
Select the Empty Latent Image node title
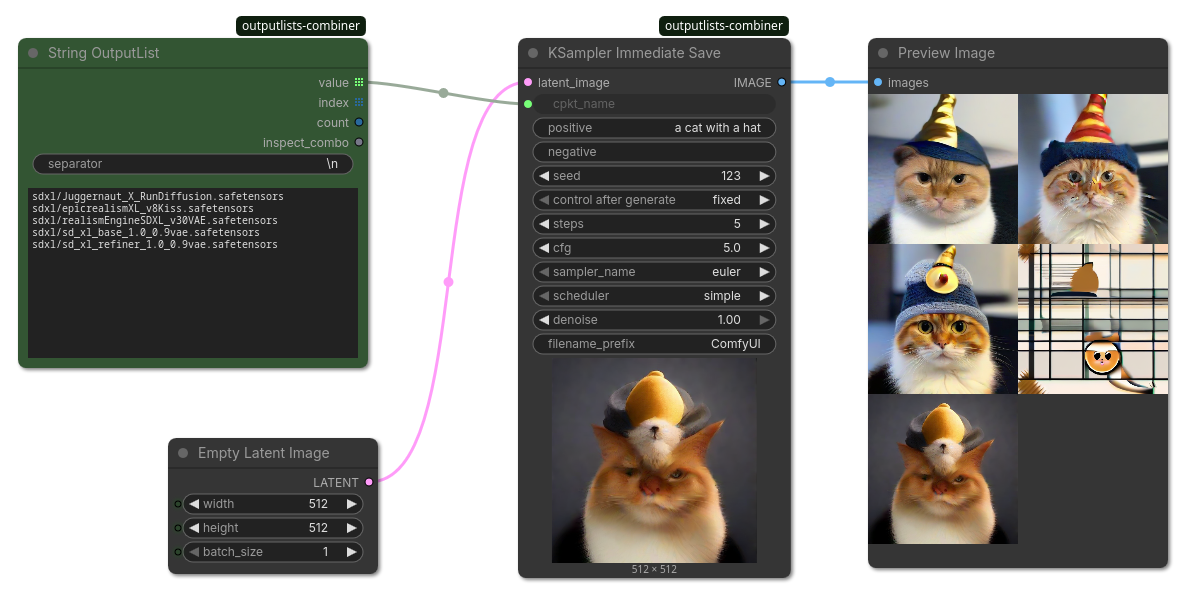[x=263, y=453]
